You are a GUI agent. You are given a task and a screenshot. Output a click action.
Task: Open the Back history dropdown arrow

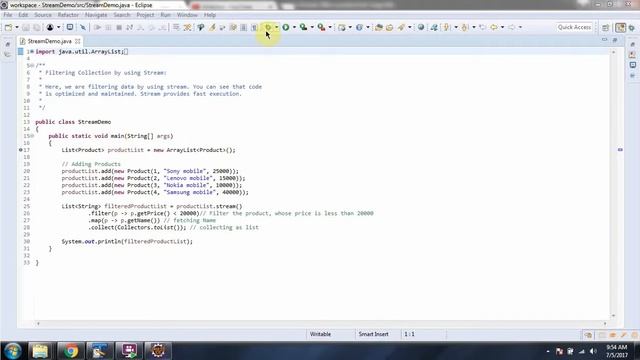(502, 27)
